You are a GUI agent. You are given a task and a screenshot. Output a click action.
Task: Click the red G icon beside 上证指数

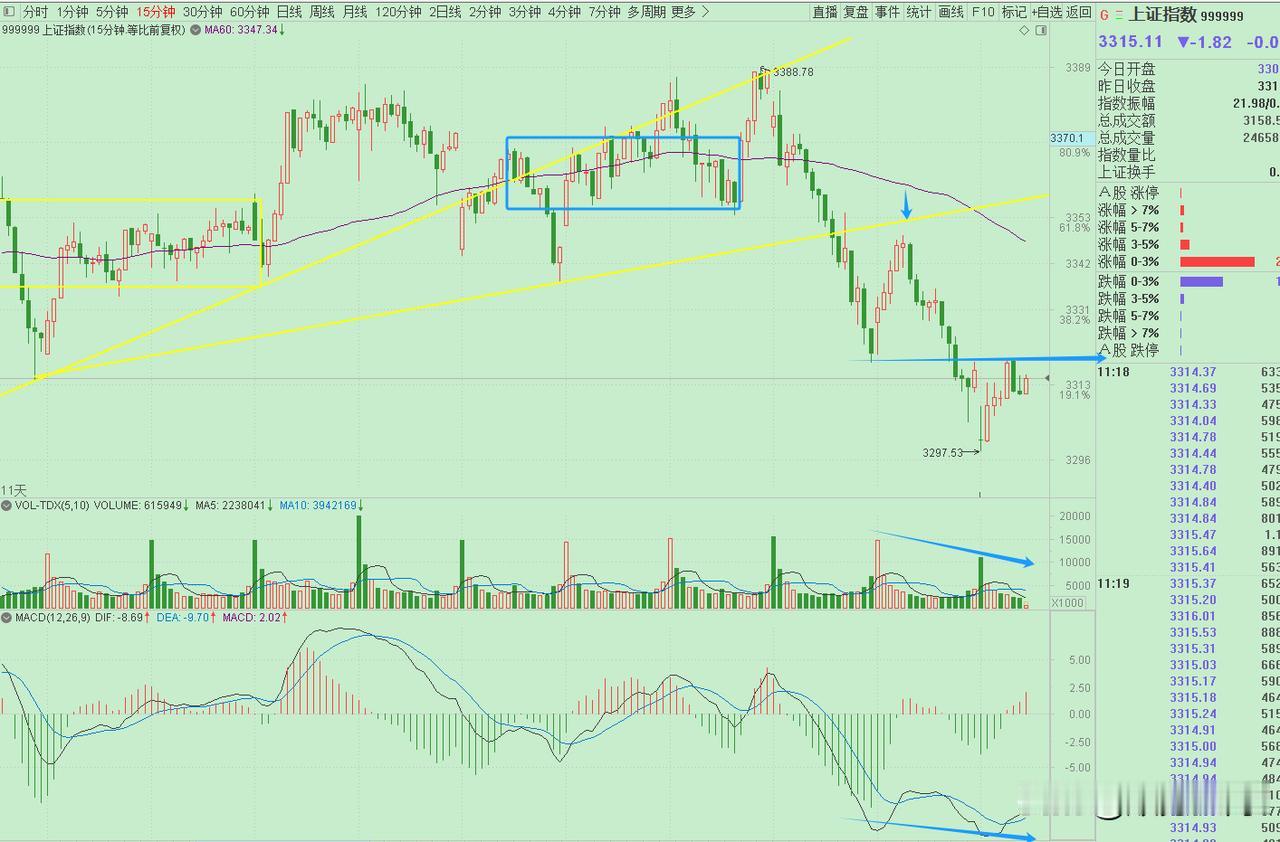(x=1104, y=15)
